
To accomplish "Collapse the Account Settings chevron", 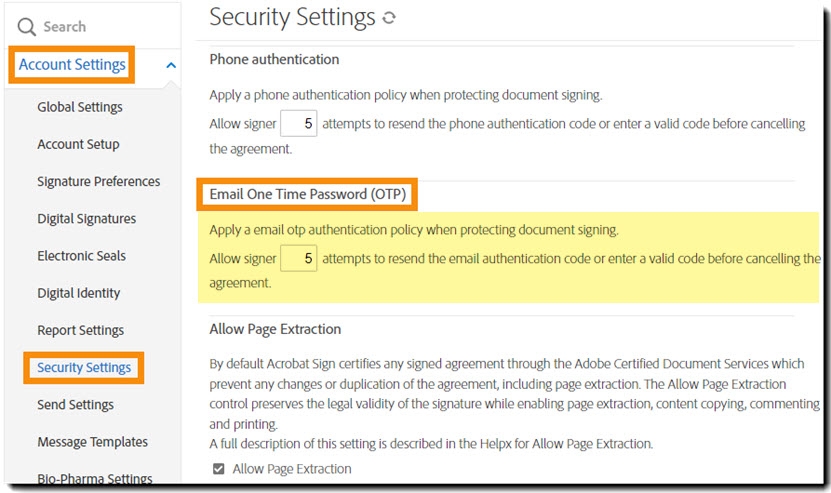I will coord(171,66).
